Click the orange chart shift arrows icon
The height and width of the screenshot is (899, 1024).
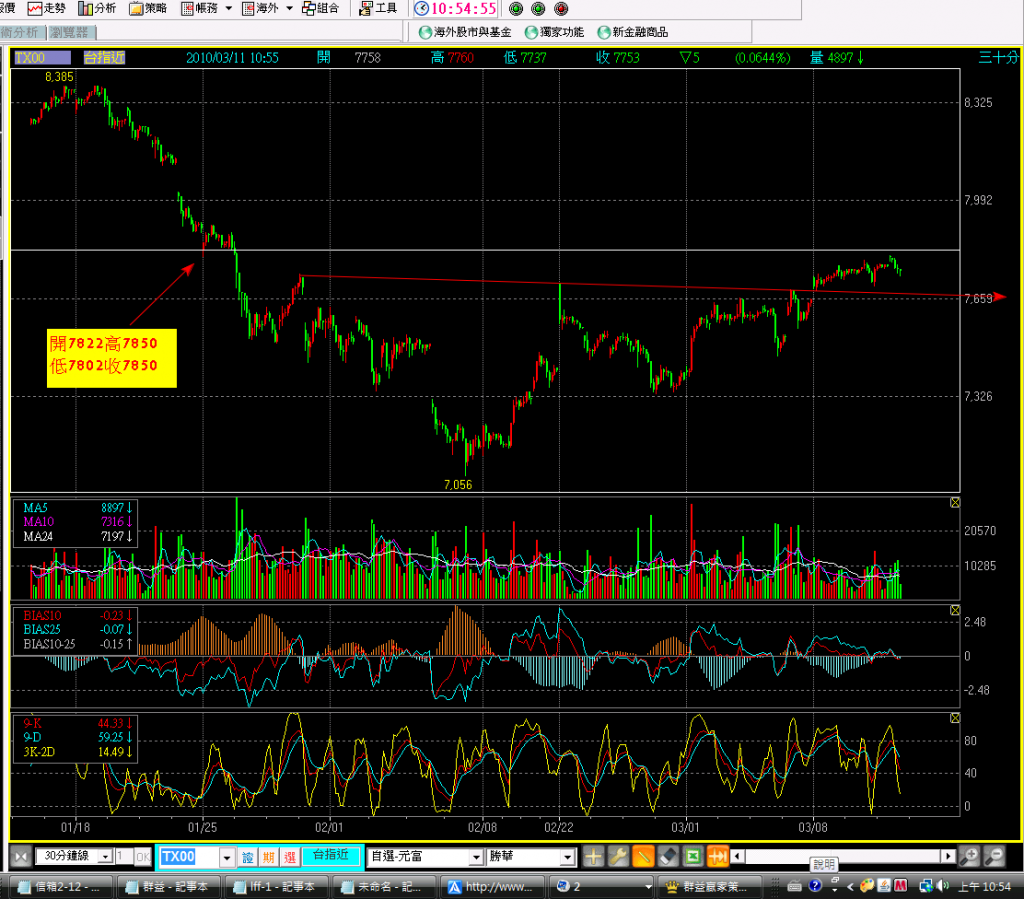tap(717, 856)
